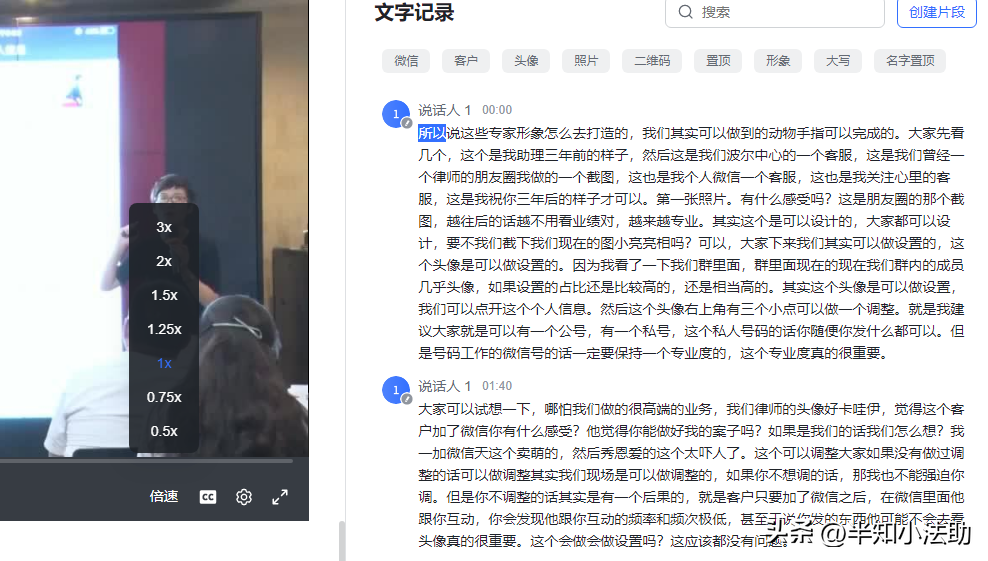Image resolution: width=988 pixels, height=561 pixels.
Task: Click speaker 1 avatar at 01:40
Action: pyautogui.click(x=396, y=390)
